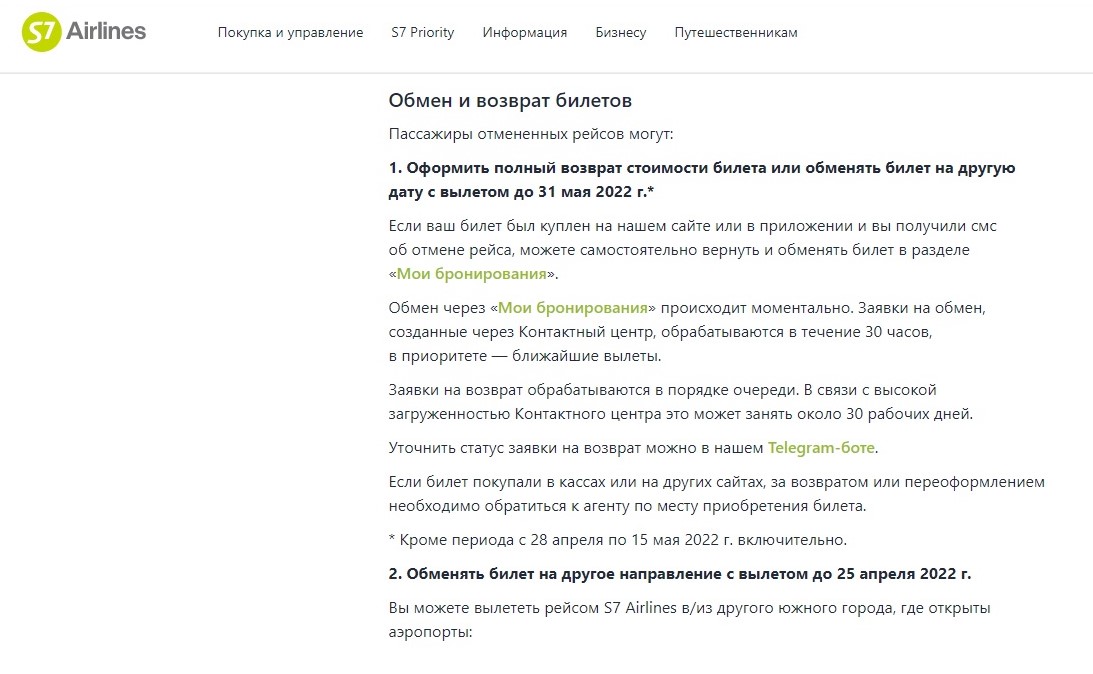Open the Путешественникам navigation item

point(736,32)
